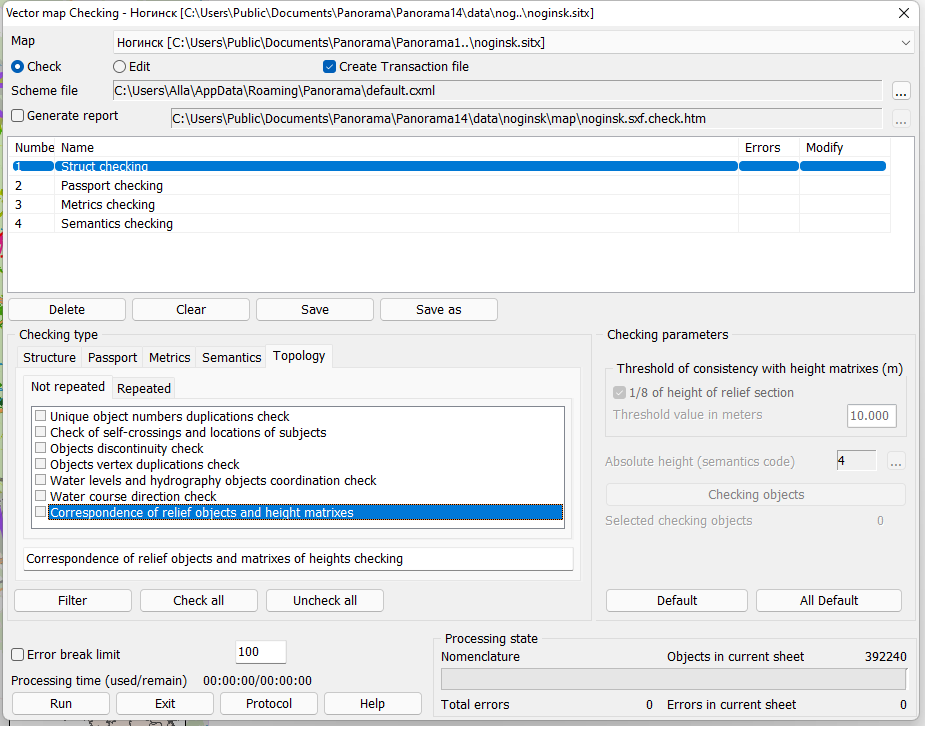Open the Protocol button
The width and height of the screenshot is (927, 735).
click(269, 704)
